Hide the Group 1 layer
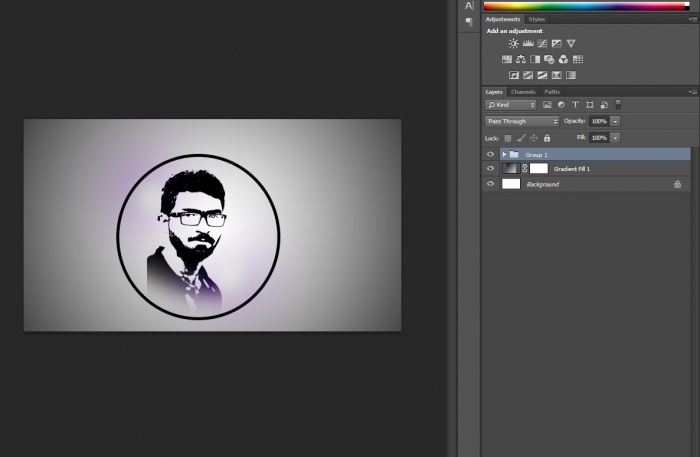Viewport: 700px width, 457px height. click(x=490, y=154)
